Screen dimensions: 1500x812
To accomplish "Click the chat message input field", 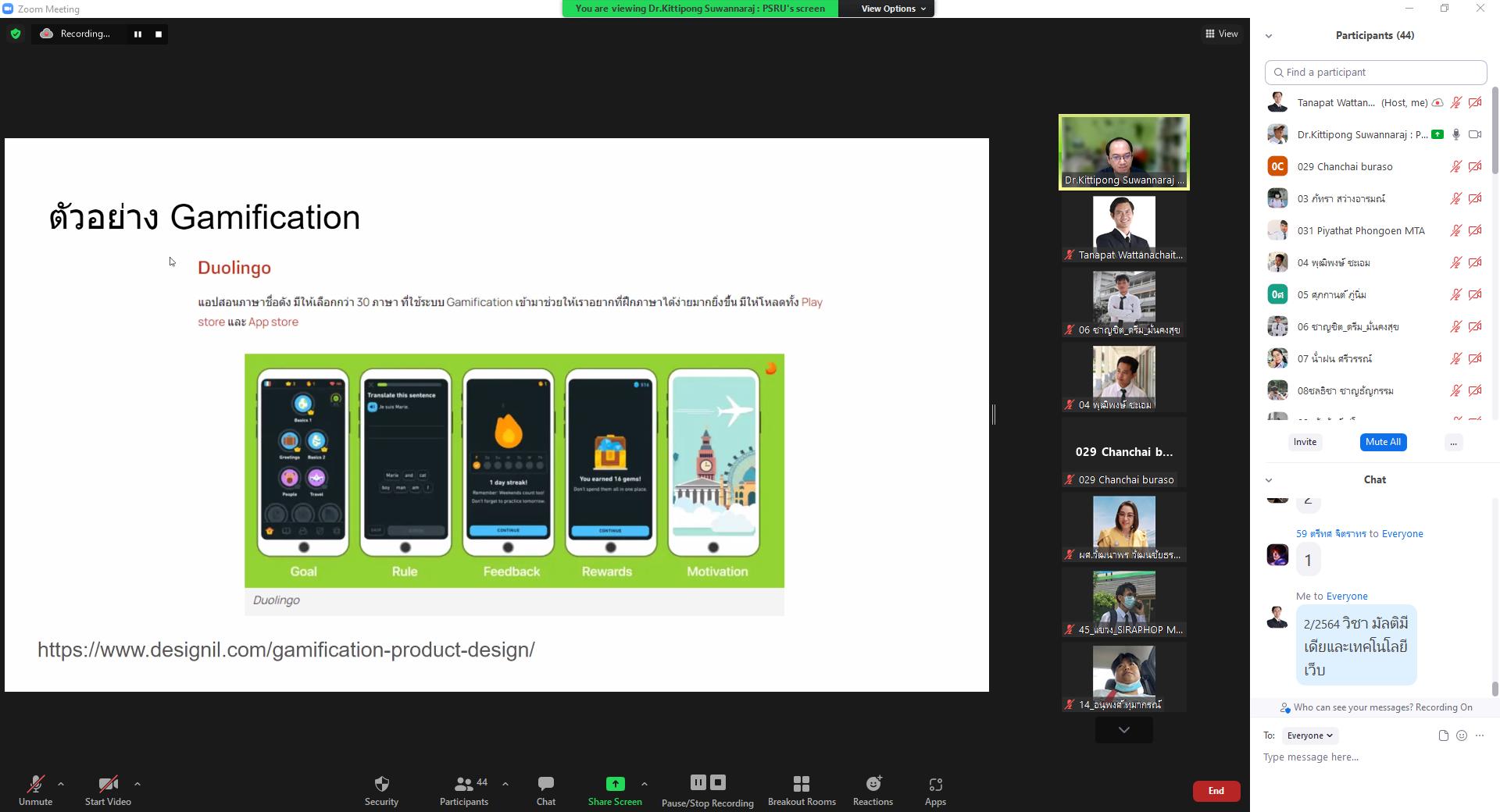I will tap(1375, 757).
